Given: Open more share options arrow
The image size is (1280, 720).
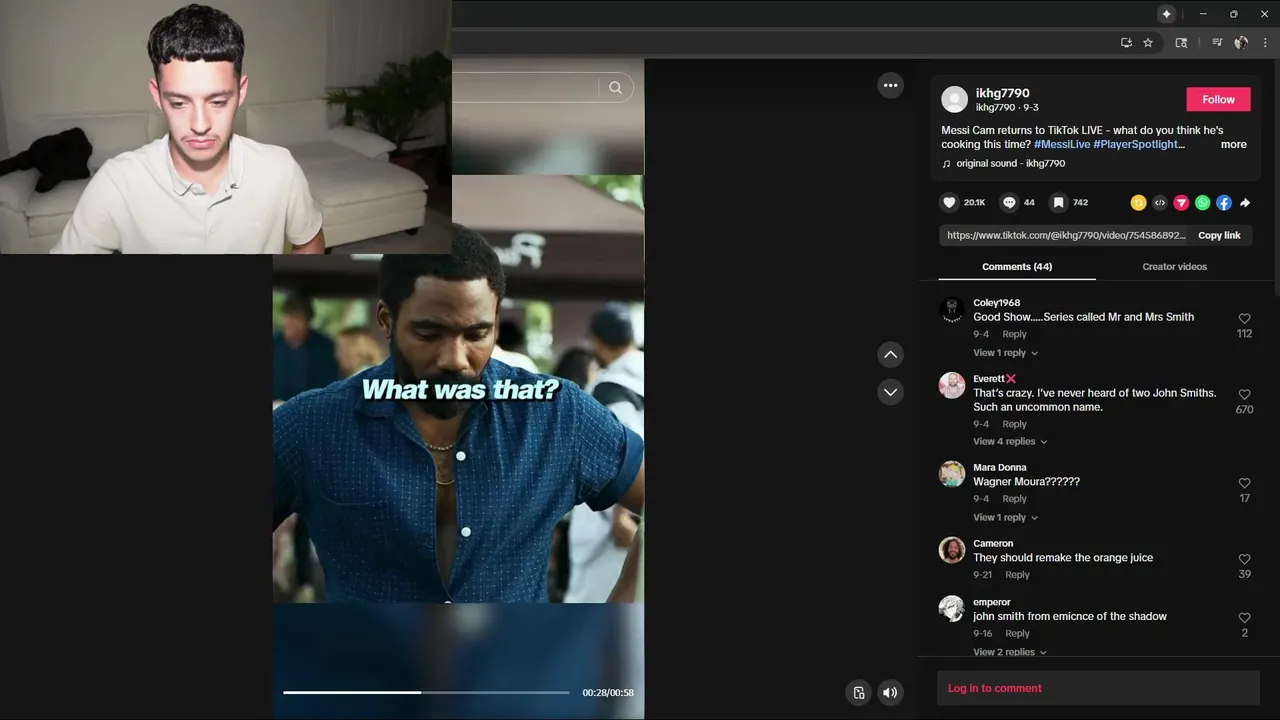Looking at the screenshot, I should [1245, 202].
